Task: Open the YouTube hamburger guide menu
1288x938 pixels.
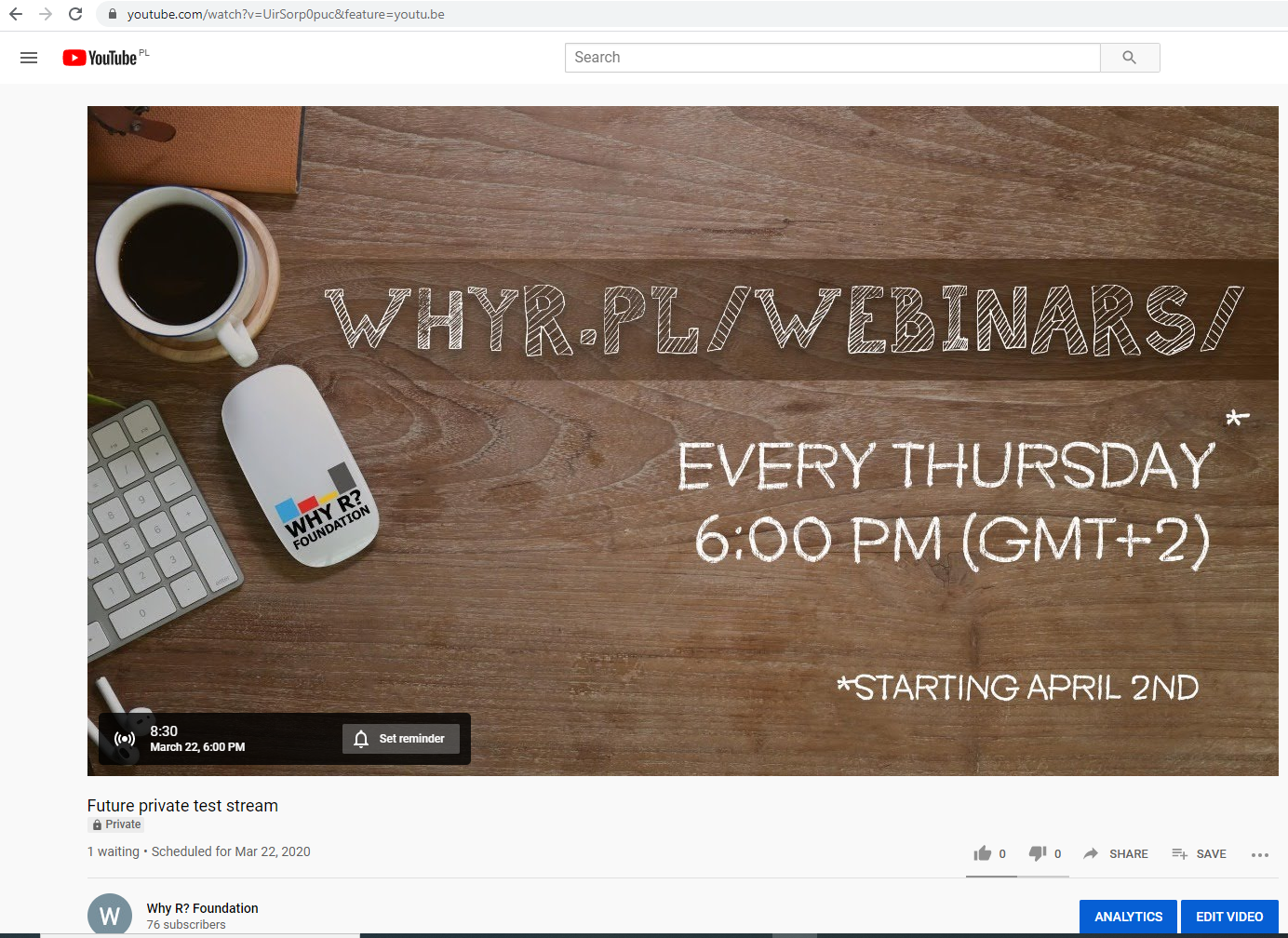Action: click(x=29, y=58)
